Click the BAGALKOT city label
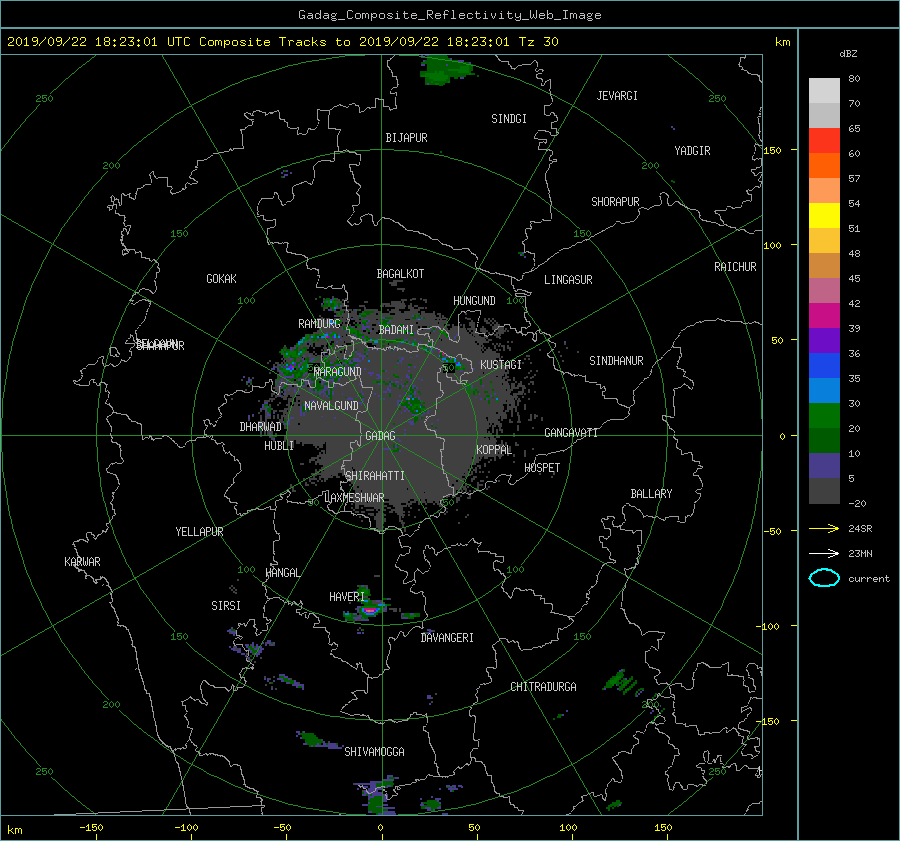The image size is (900, 841). pos(400,274)
